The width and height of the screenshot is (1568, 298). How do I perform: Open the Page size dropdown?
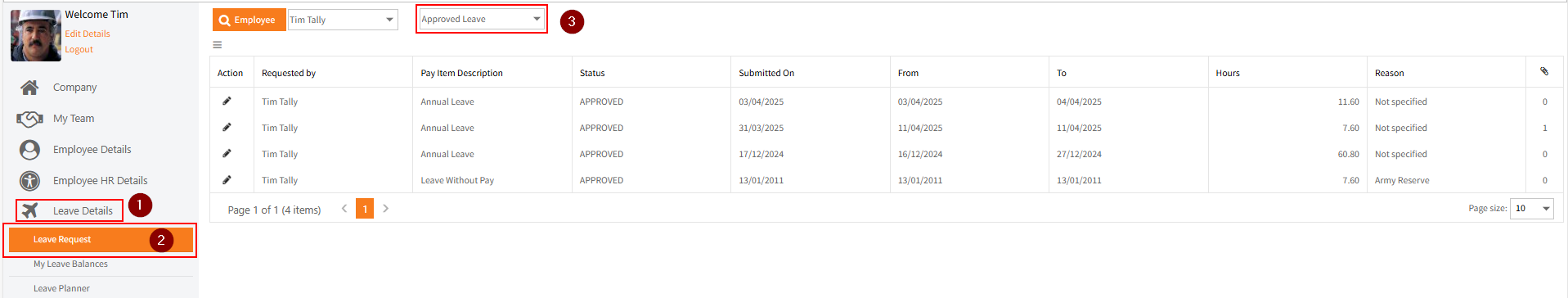1532,208
